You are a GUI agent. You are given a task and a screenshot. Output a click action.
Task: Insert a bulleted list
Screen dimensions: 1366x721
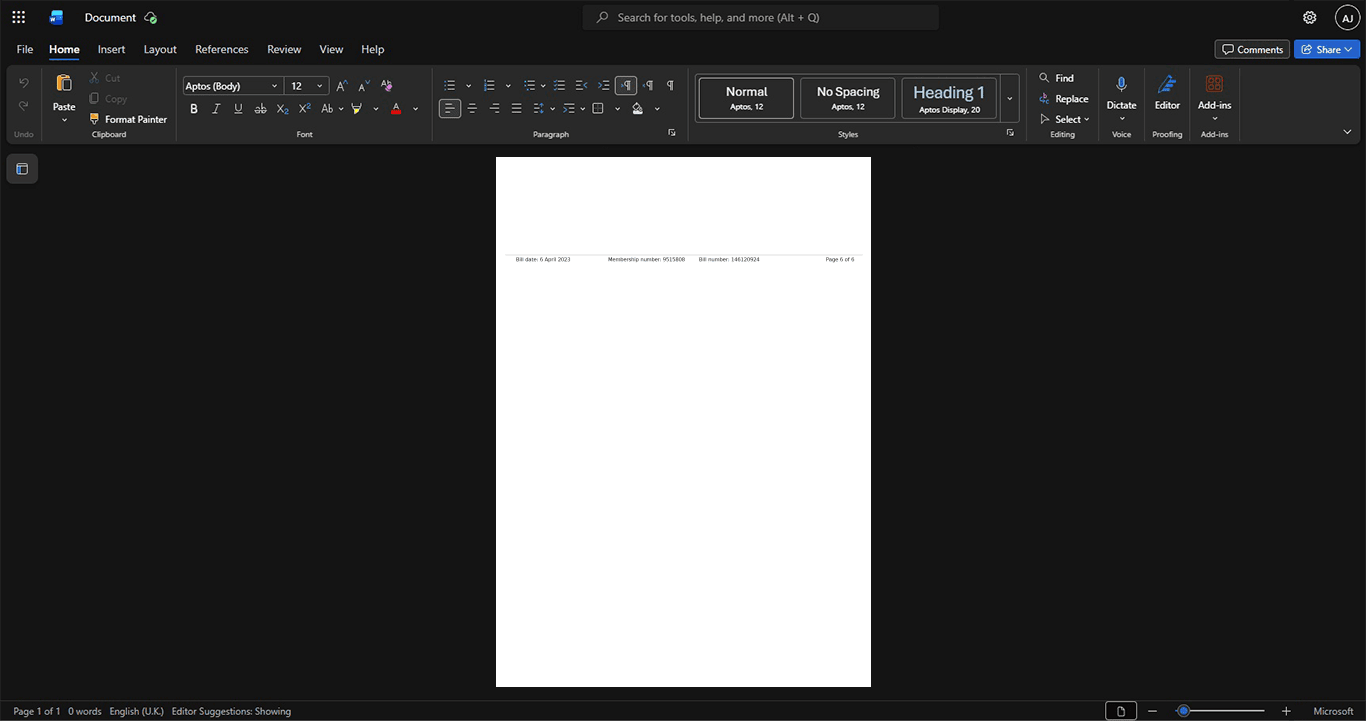pyautogui.click(x=450, y=86)
